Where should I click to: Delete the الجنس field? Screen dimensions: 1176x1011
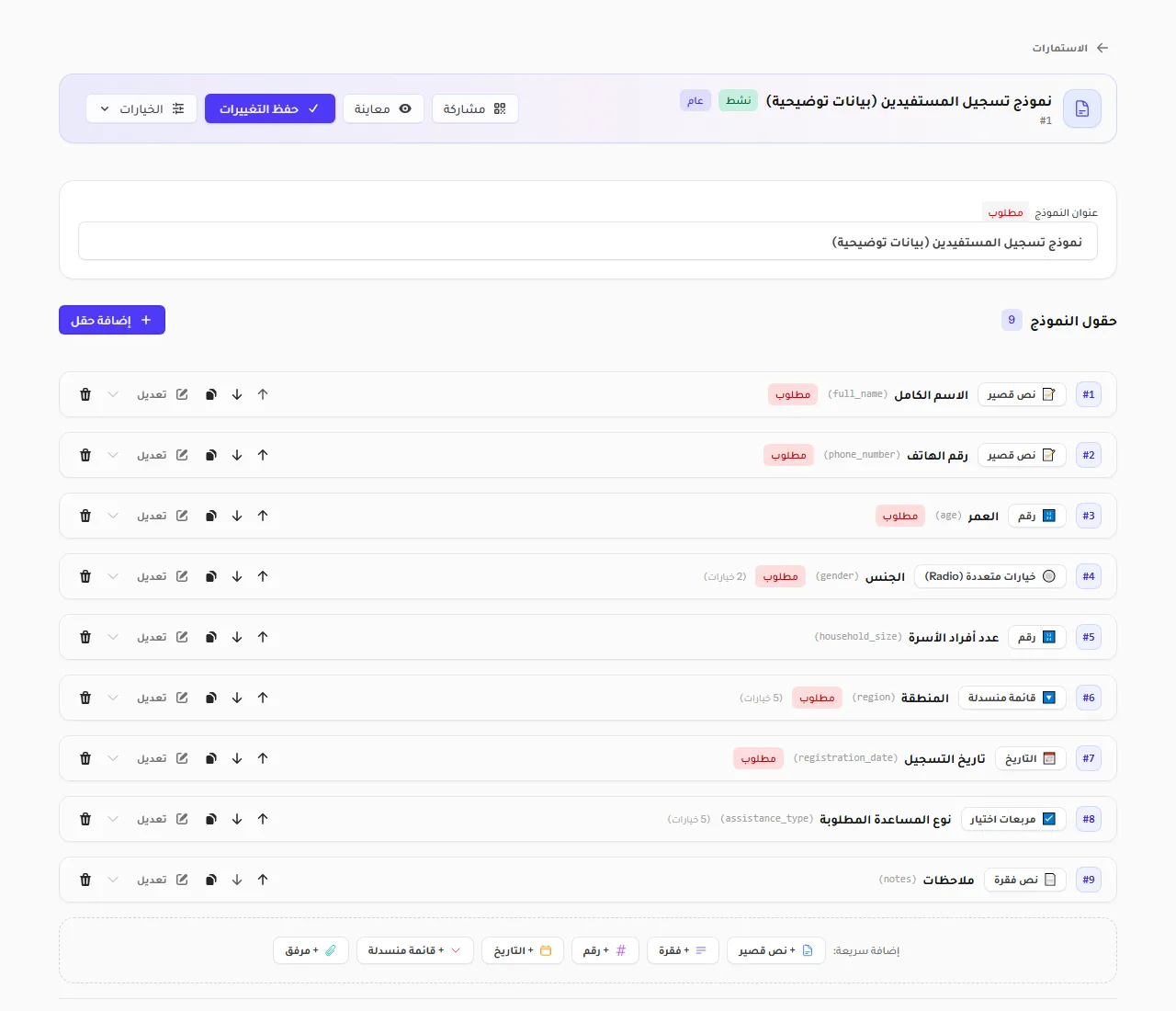85,576
